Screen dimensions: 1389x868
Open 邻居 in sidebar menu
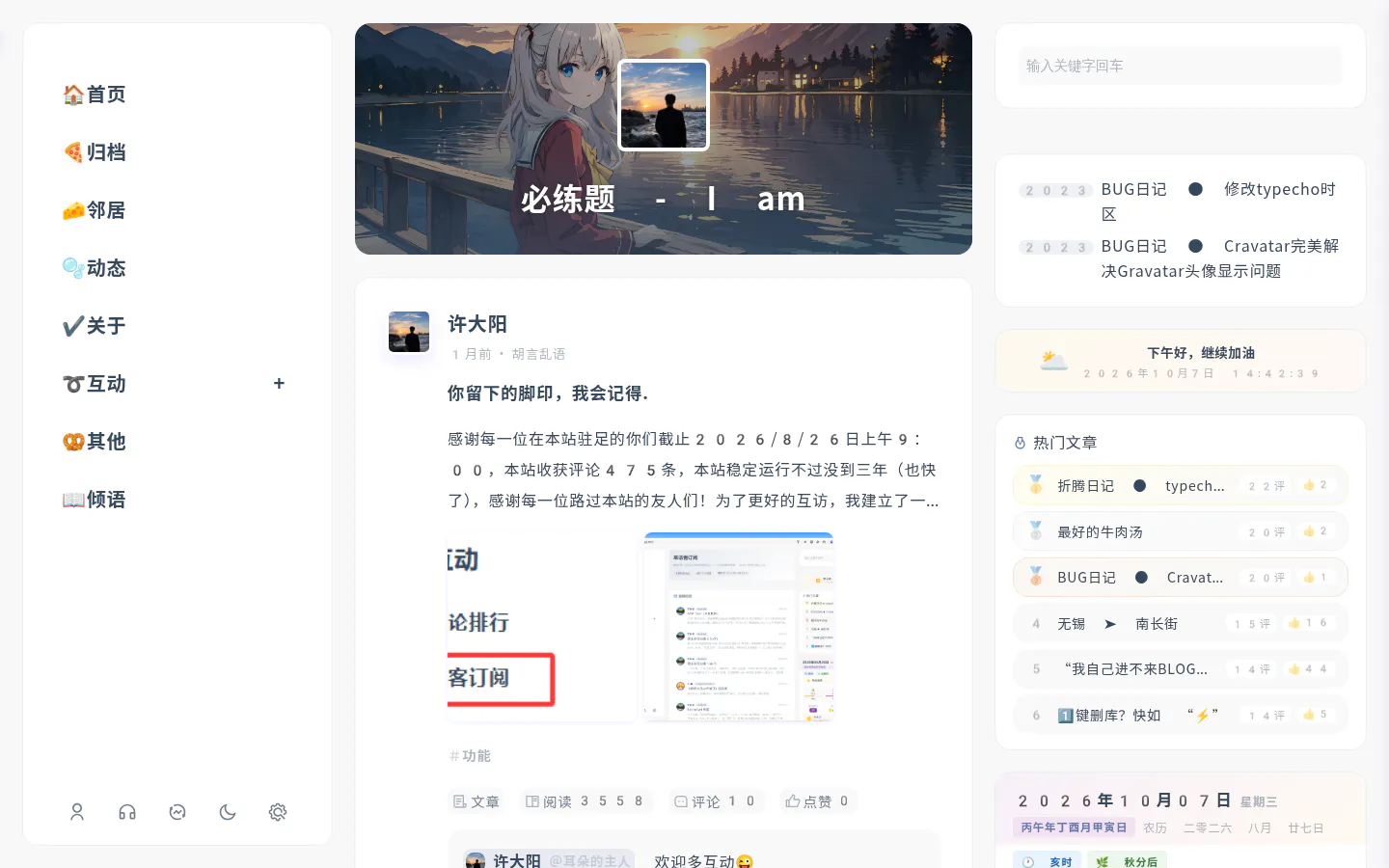pos(95,210)
